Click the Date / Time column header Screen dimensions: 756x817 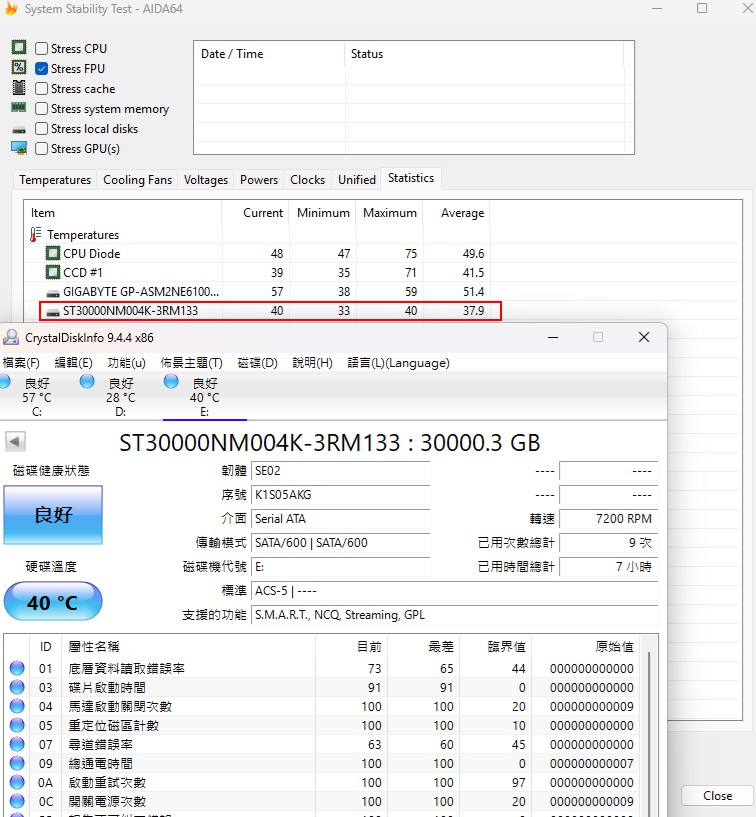coord(269,54)
